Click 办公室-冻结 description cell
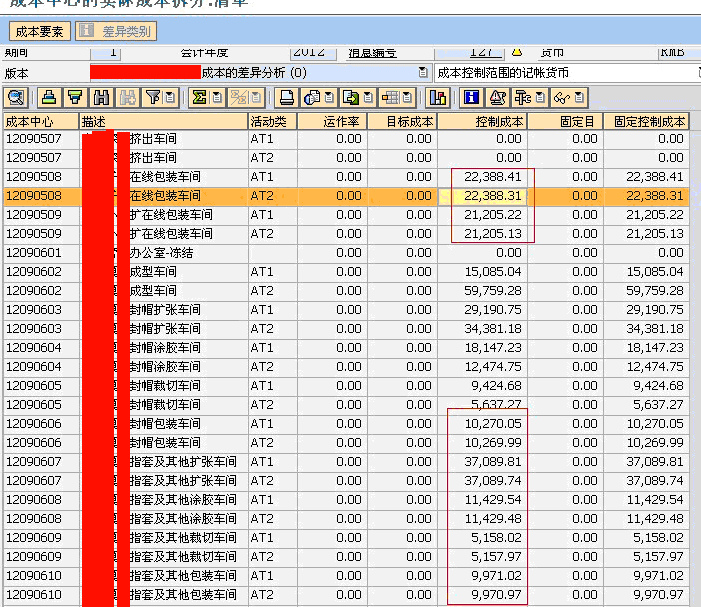The height and width of the screenshot is (607, 701). tap(164, 253)
